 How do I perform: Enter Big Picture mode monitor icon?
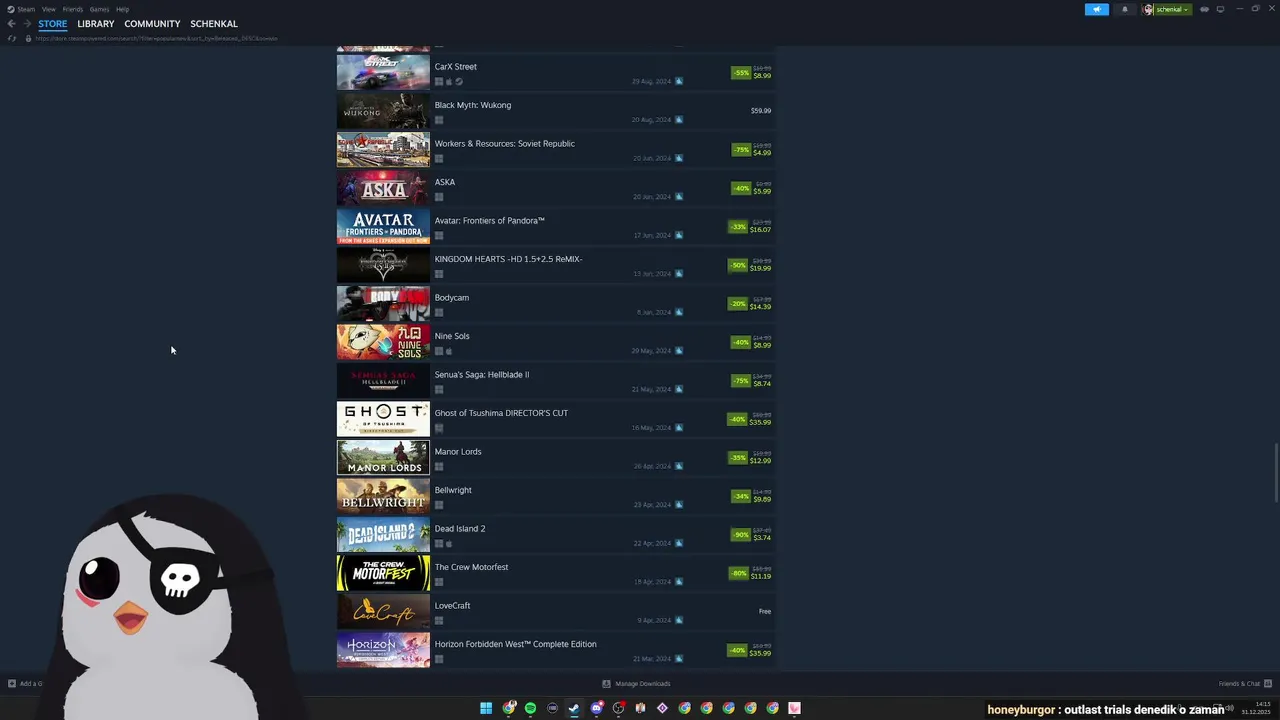pyautogui.click(x=1220, y=9)
